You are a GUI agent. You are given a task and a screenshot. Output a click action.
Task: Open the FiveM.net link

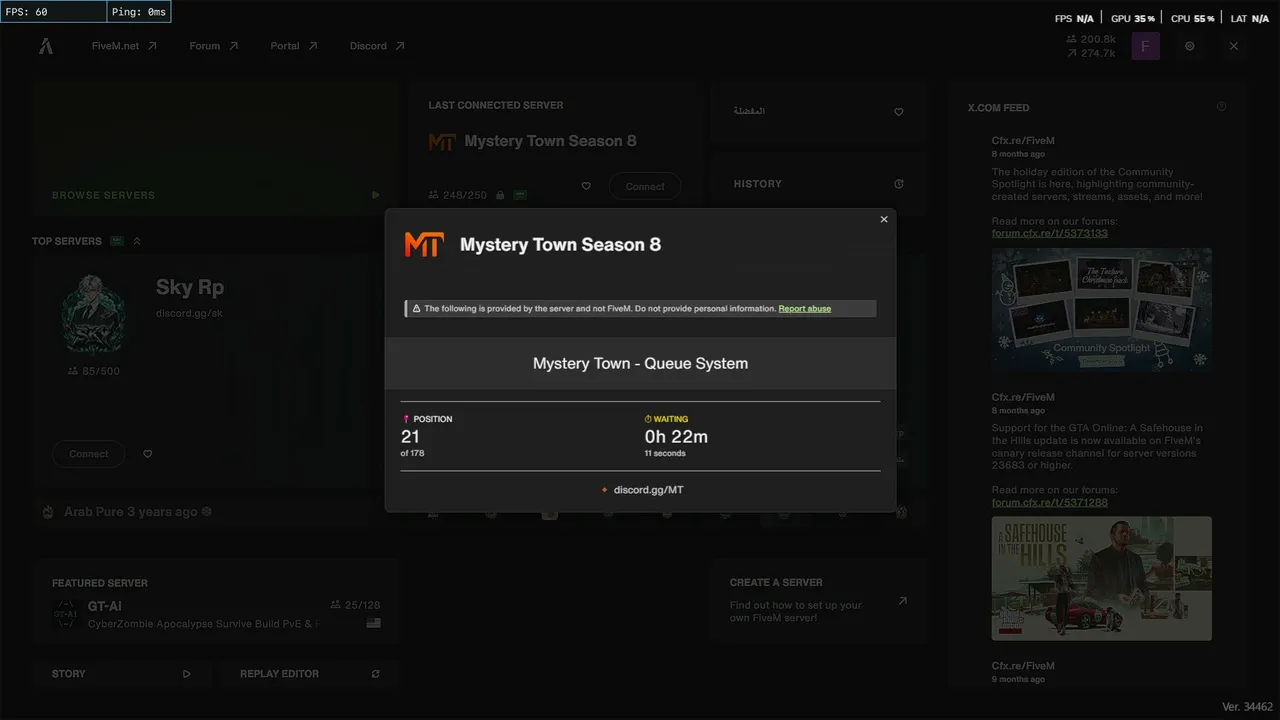click(124, 46)
